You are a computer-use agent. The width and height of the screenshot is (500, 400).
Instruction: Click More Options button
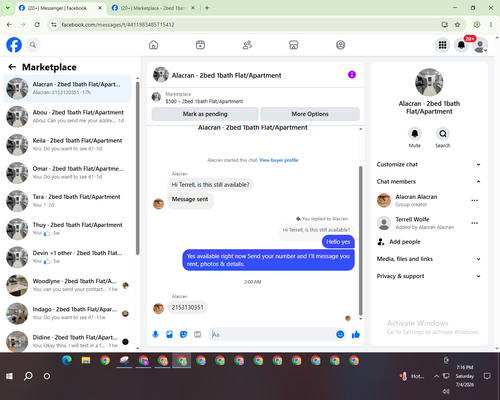click(x=310, y=114)
